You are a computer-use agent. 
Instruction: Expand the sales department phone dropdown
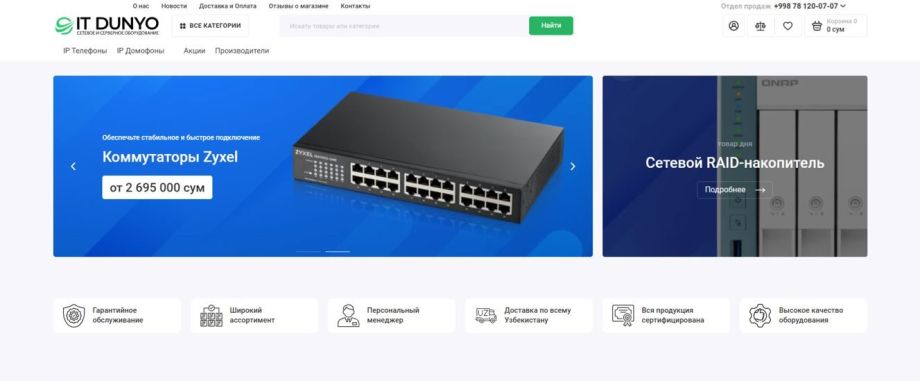[843, 6]
